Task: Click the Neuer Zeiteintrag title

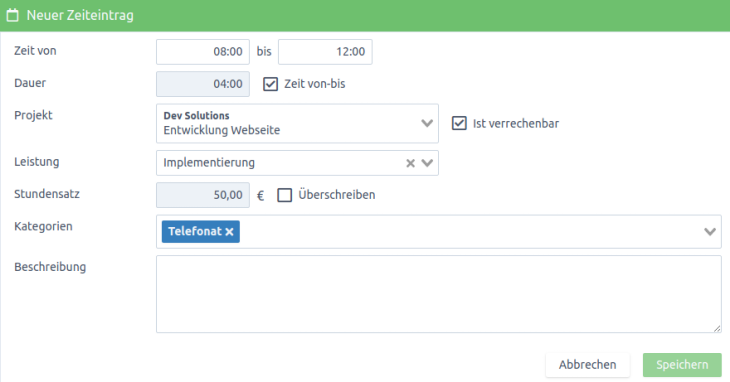Action: tap(80, 15)
